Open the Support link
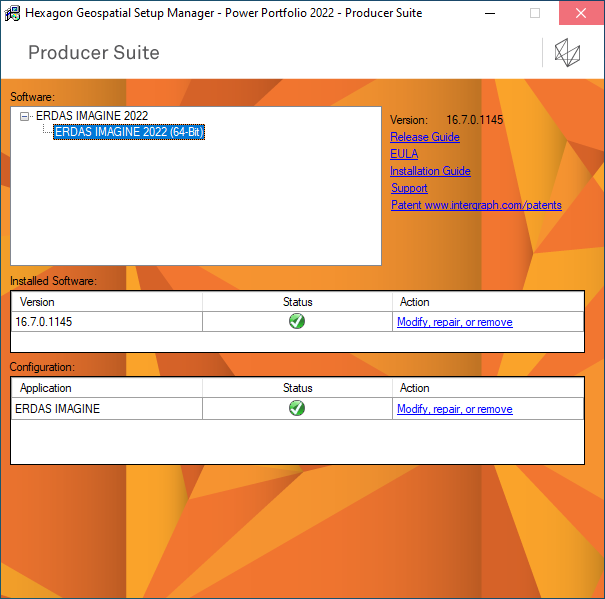The height and width of the screenshot is (599, 605). point(409,188)
